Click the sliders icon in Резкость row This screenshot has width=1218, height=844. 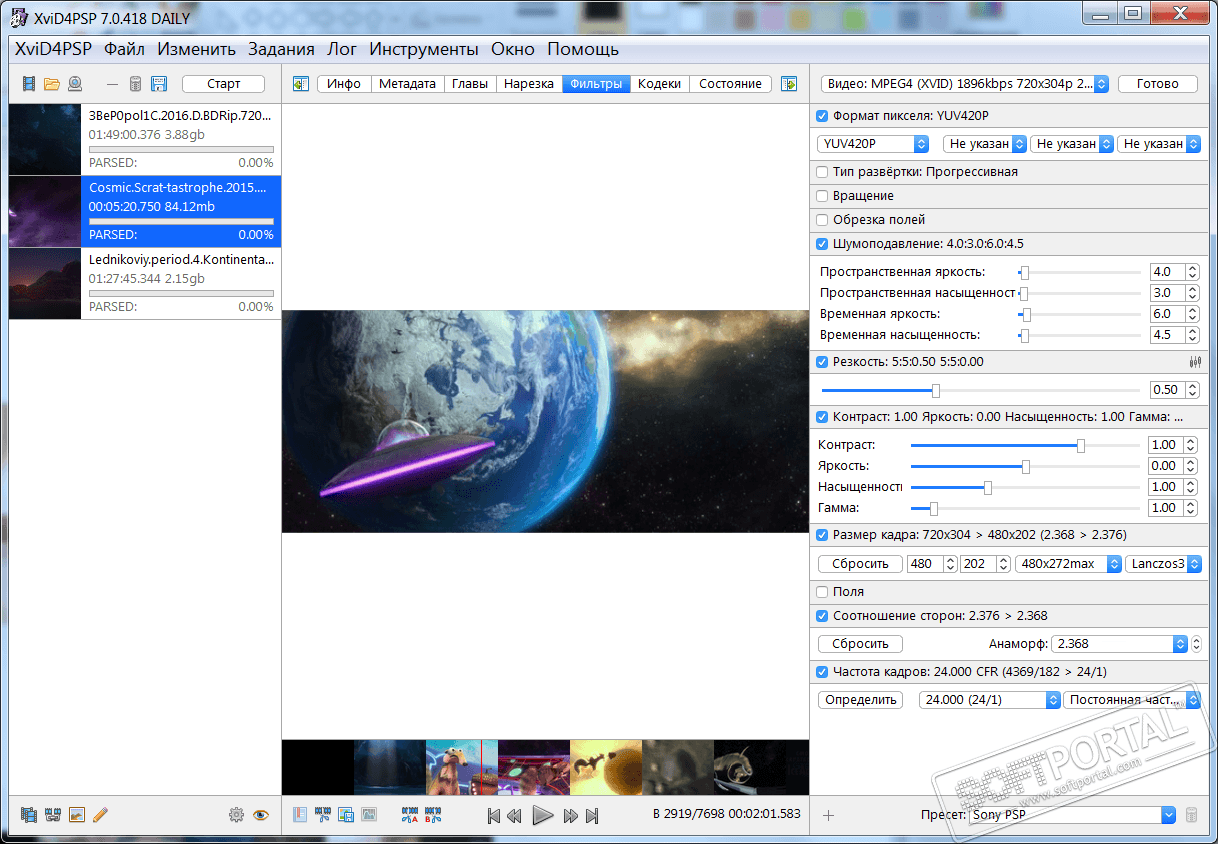click(x=1194, y=362)
